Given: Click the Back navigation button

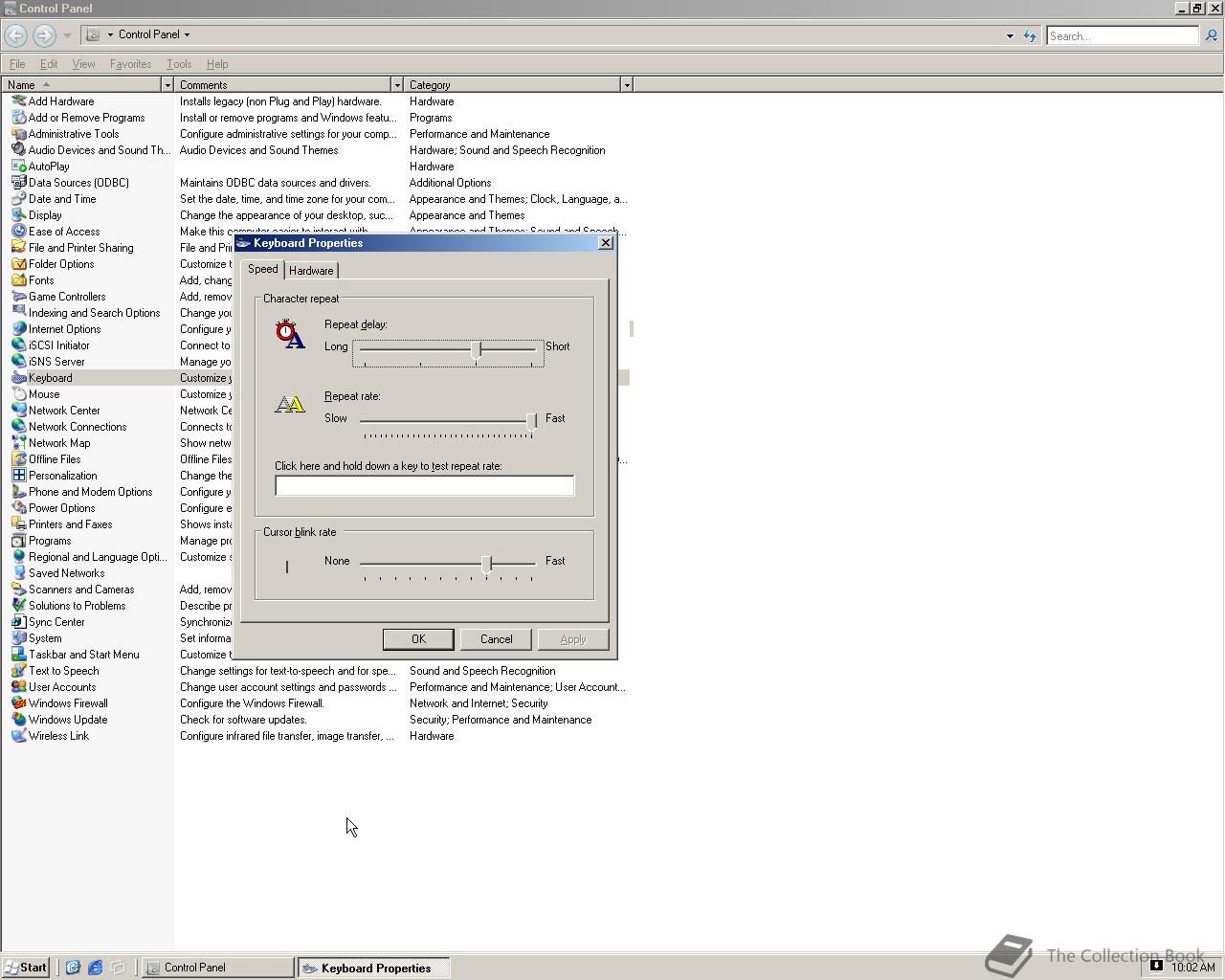Looking at the screenshot, I should coord(15,35).
